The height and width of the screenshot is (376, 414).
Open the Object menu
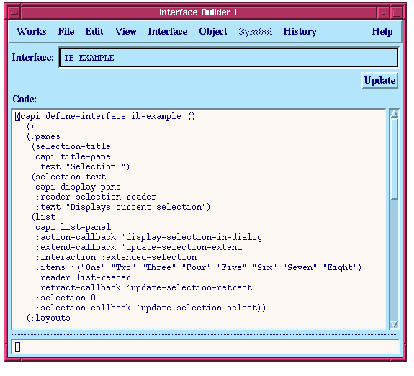[213, 31]
